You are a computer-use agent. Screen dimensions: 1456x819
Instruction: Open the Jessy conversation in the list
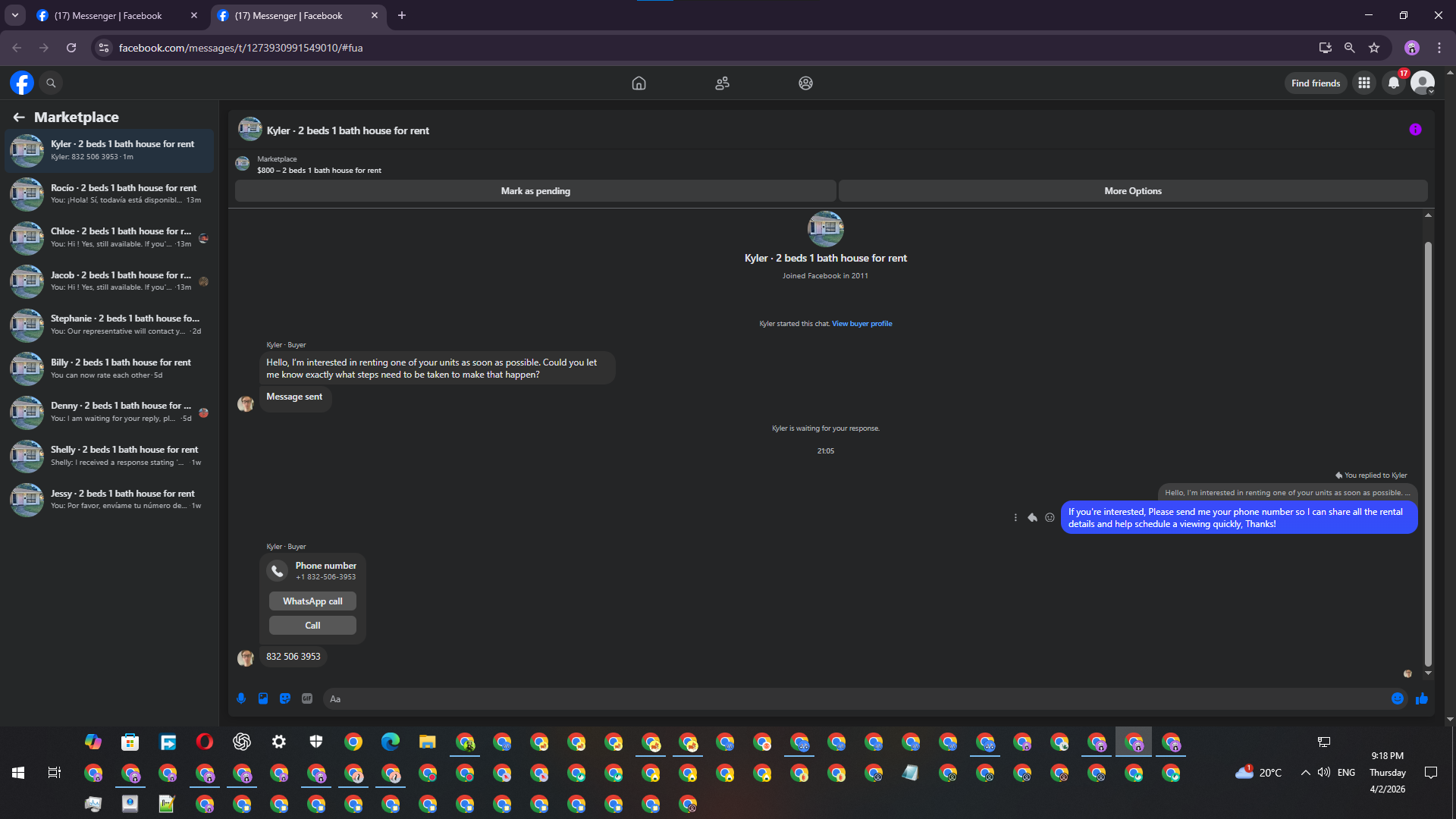pyautogui.click(x=110, y=500)
